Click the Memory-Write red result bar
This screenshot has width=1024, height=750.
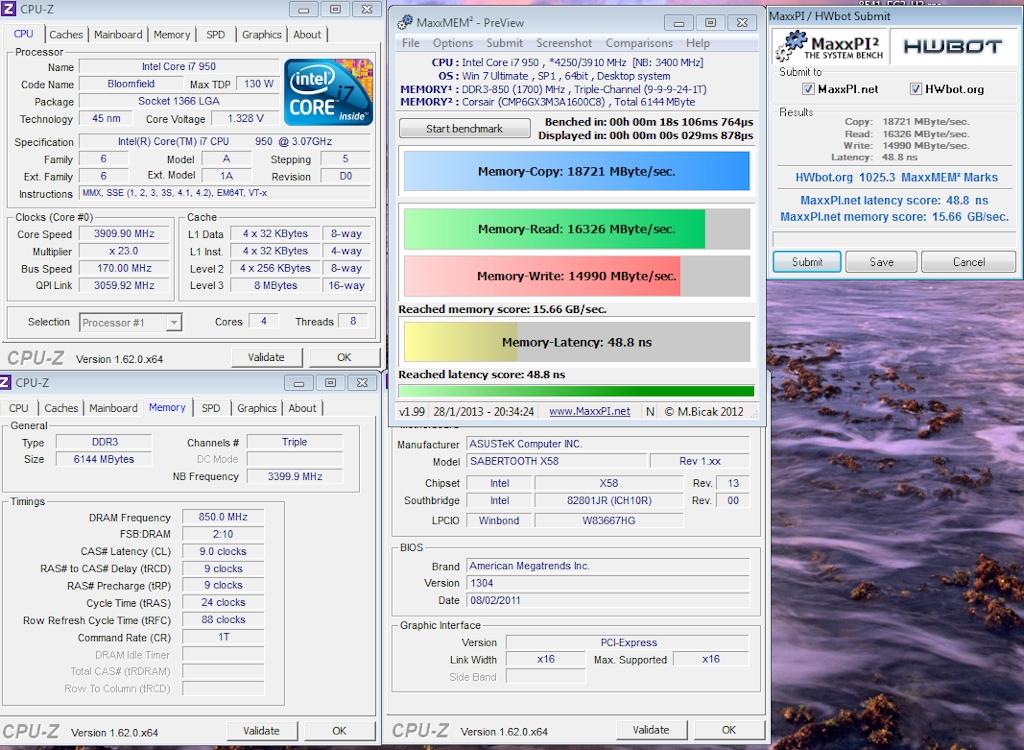(577, 276)
